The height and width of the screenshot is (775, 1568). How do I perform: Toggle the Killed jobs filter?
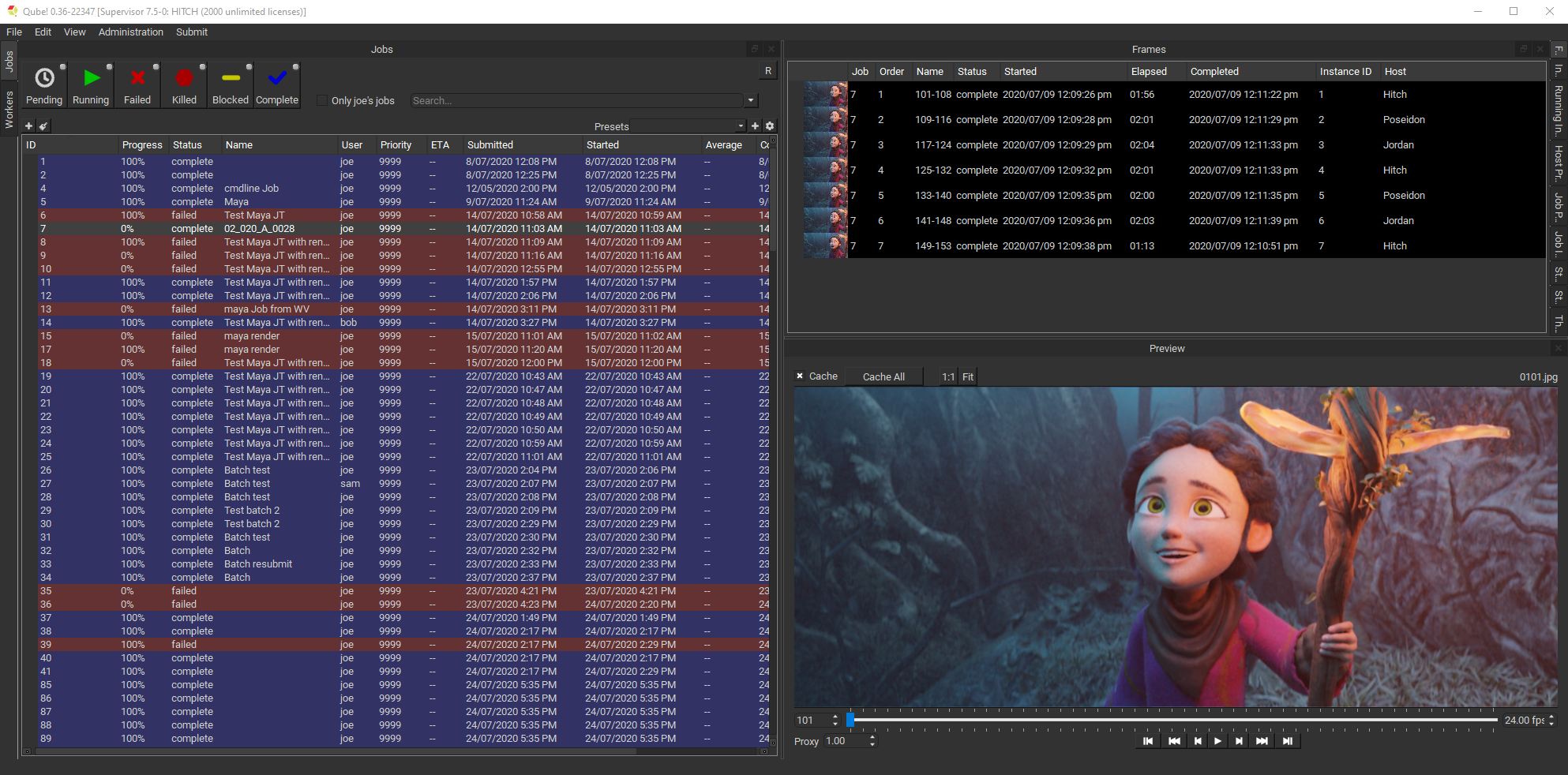184,85
